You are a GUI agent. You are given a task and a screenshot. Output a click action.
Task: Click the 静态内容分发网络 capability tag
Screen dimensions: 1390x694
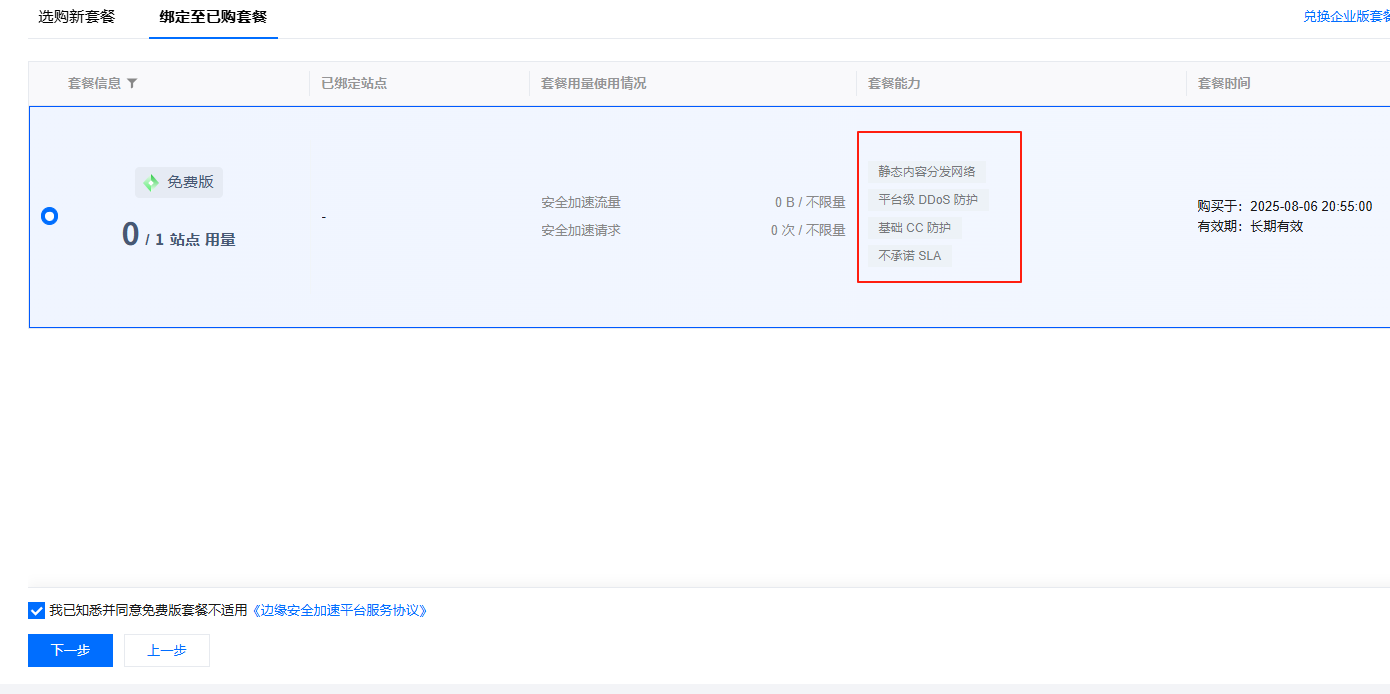[926, 171]
